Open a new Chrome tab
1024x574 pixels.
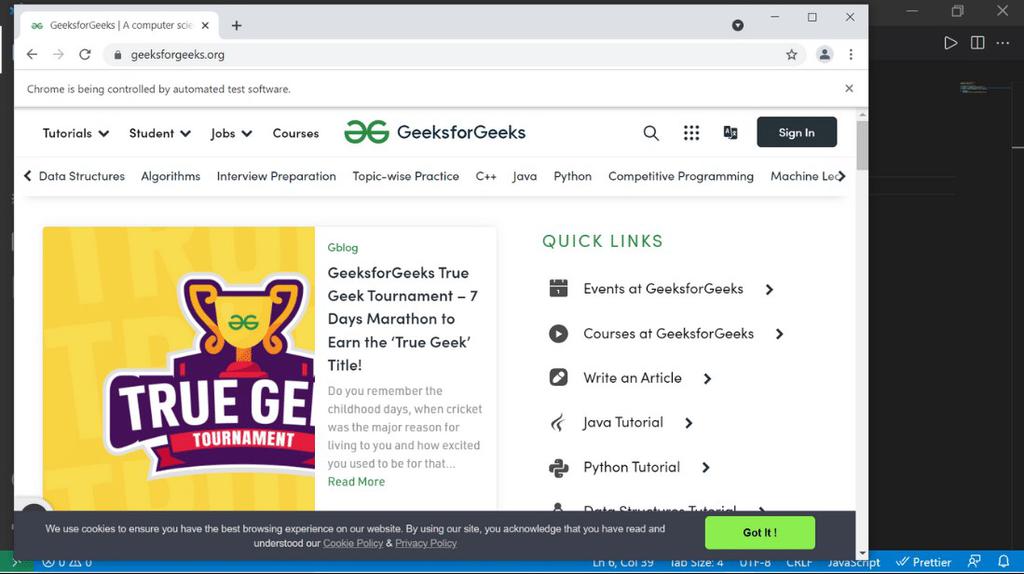point(236,25)
